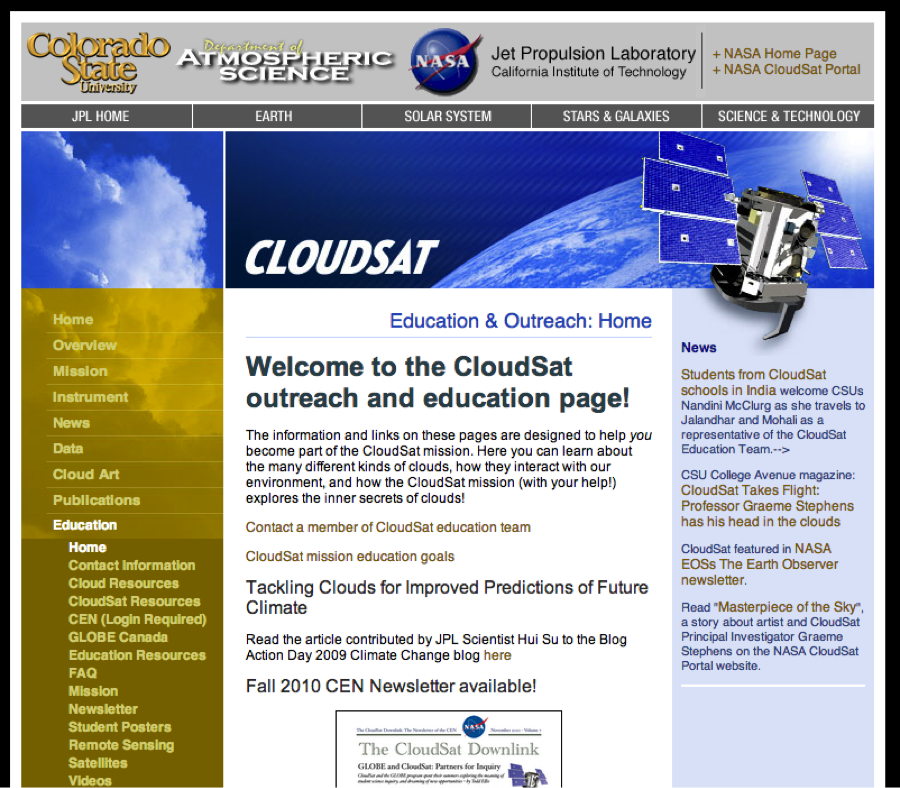Screen dimensions: 900x788
Task: Open Education submenu Home item
Action: pyautogui.click(x=87, y=548)
